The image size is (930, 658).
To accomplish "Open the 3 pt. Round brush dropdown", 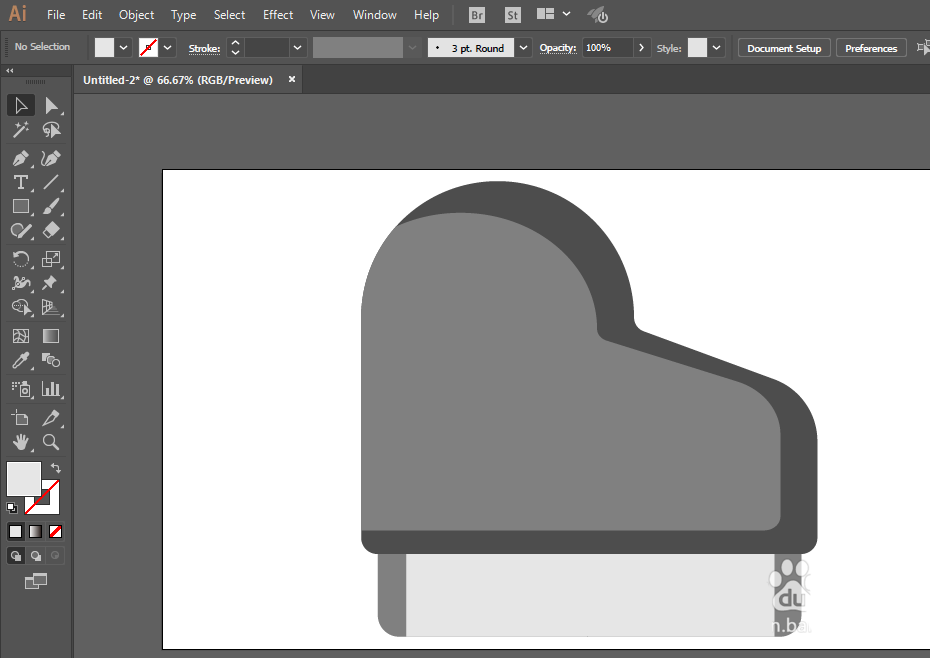I will click(x=524, y=48).
